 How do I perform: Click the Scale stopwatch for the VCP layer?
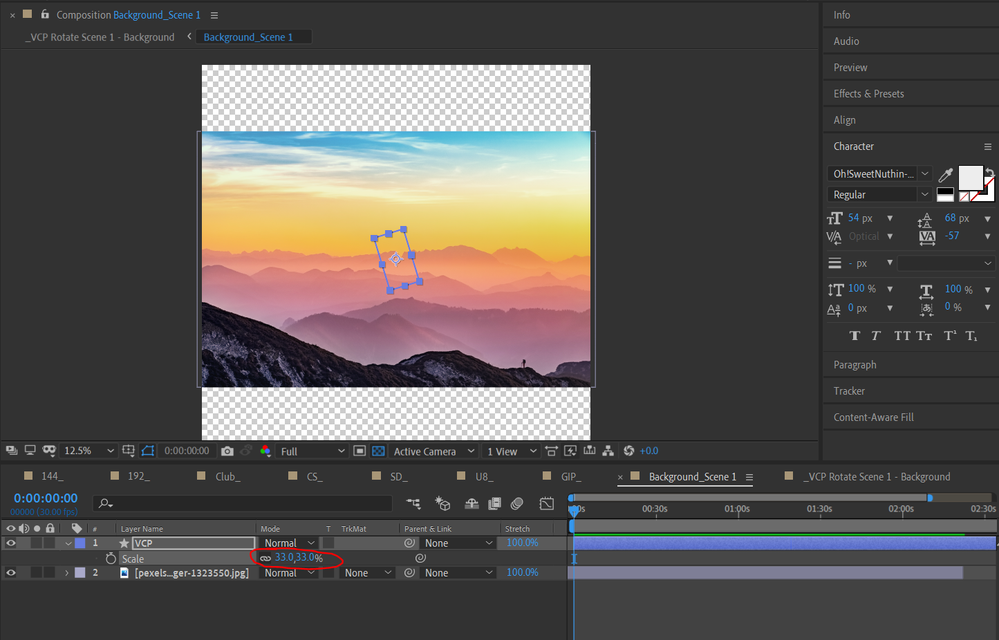tap(111, 558)
